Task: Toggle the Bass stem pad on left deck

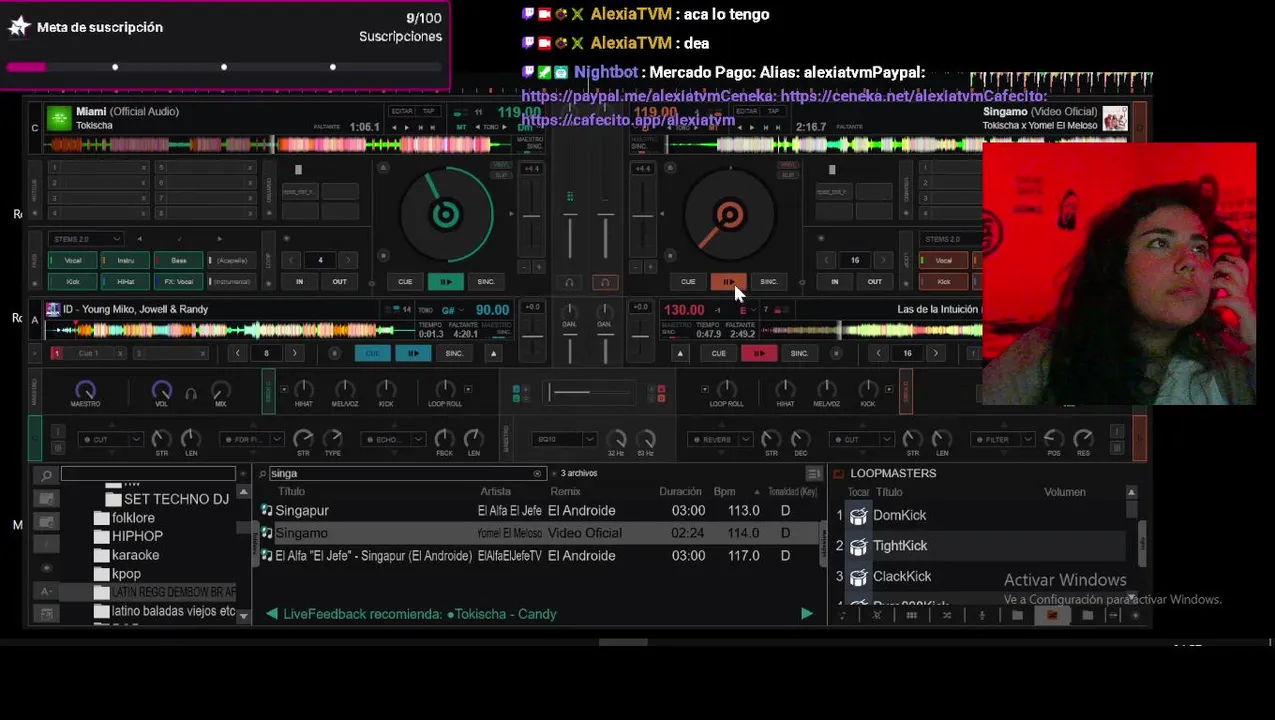Action: coord(178,261)
